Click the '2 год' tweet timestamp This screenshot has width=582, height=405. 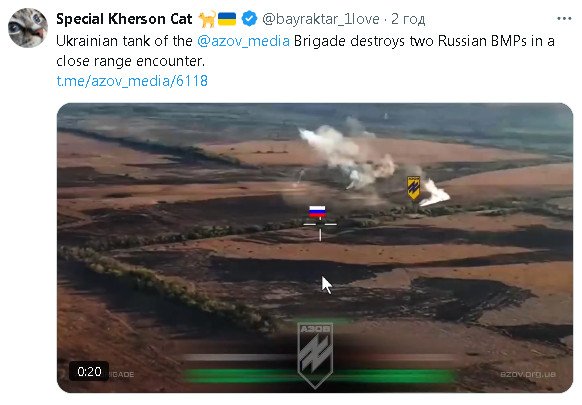coord(408,19)
